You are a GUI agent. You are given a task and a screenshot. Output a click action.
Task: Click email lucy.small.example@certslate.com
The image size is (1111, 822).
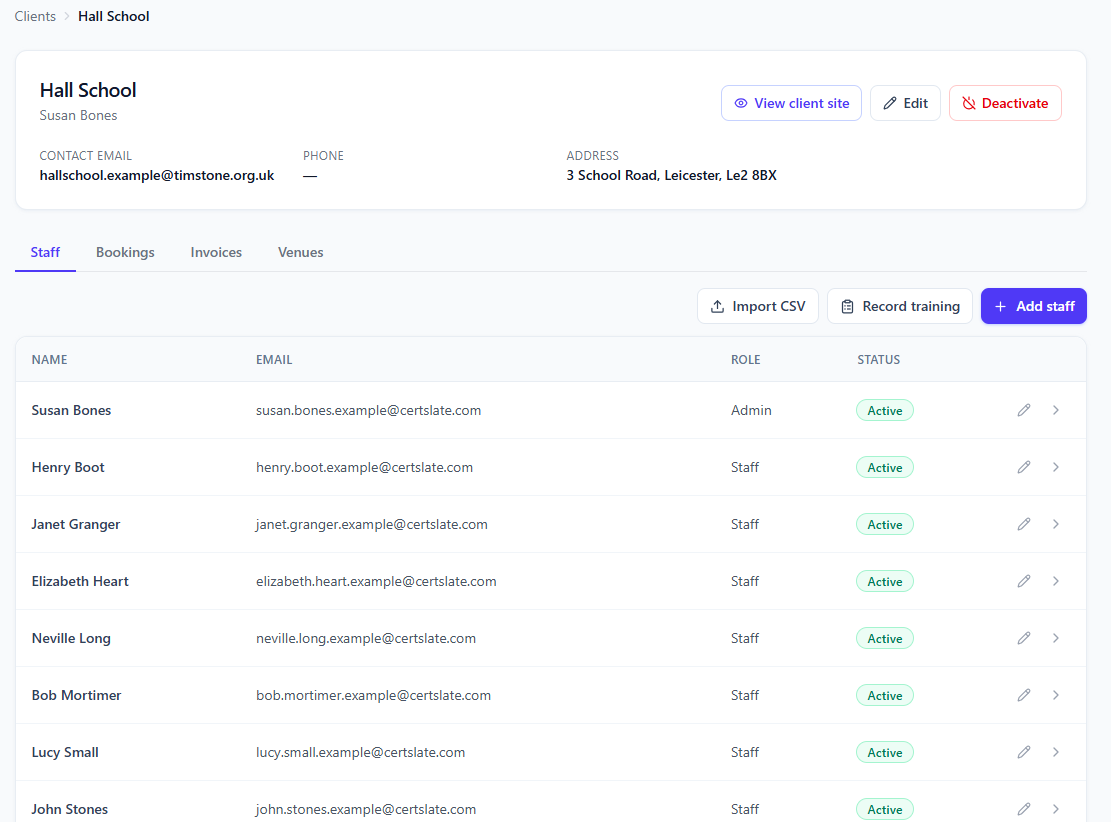(361, 753)
